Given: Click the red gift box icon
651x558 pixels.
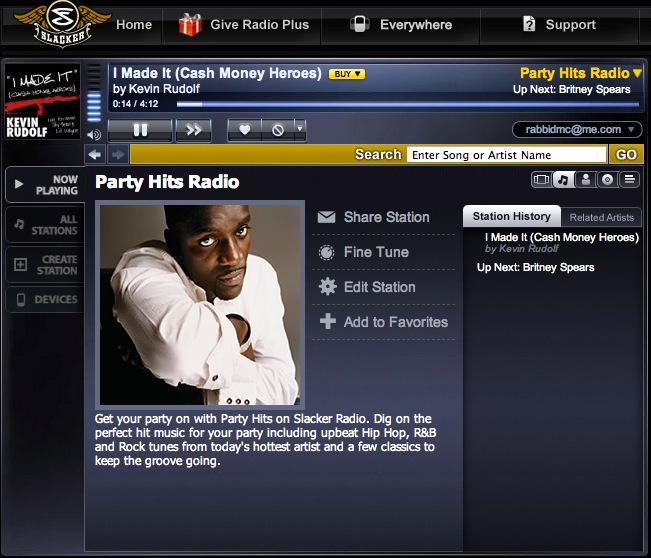Looking at the screenshot, I should point(190,24).
